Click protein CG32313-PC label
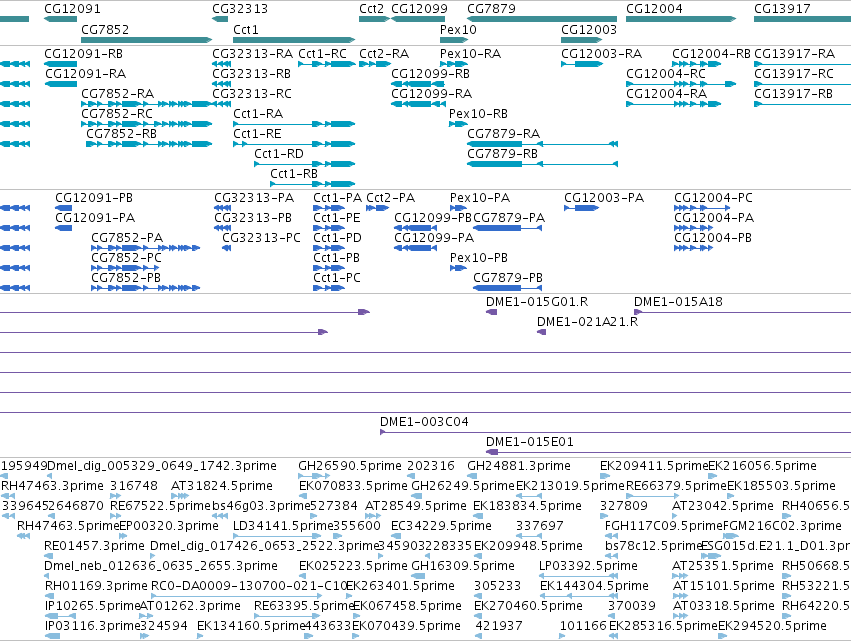 click(262, 238)
